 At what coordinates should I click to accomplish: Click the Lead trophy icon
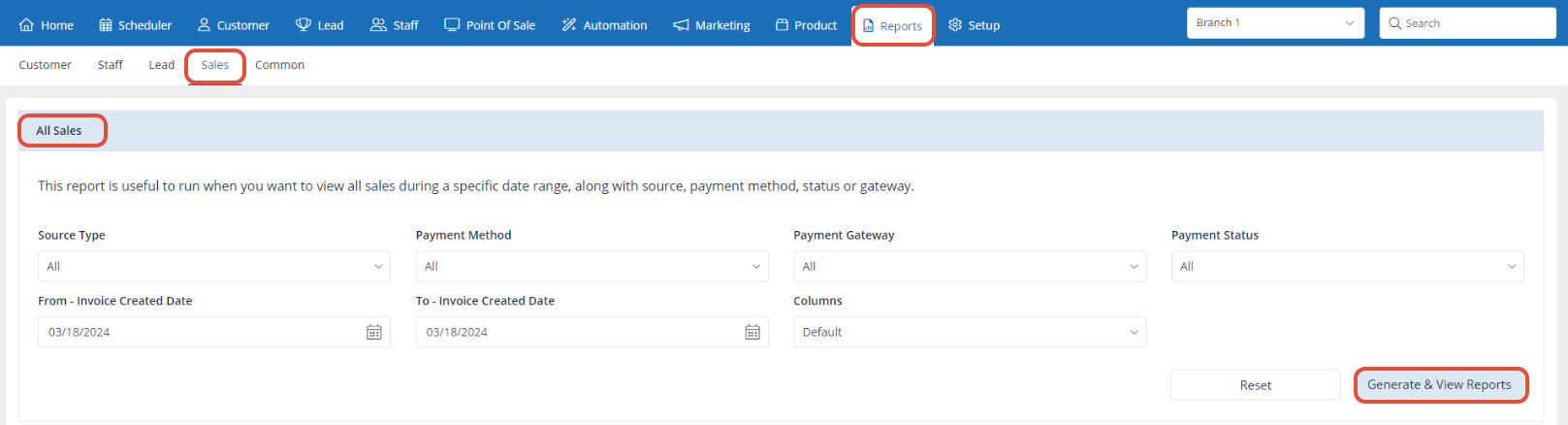tap(304, 25)
